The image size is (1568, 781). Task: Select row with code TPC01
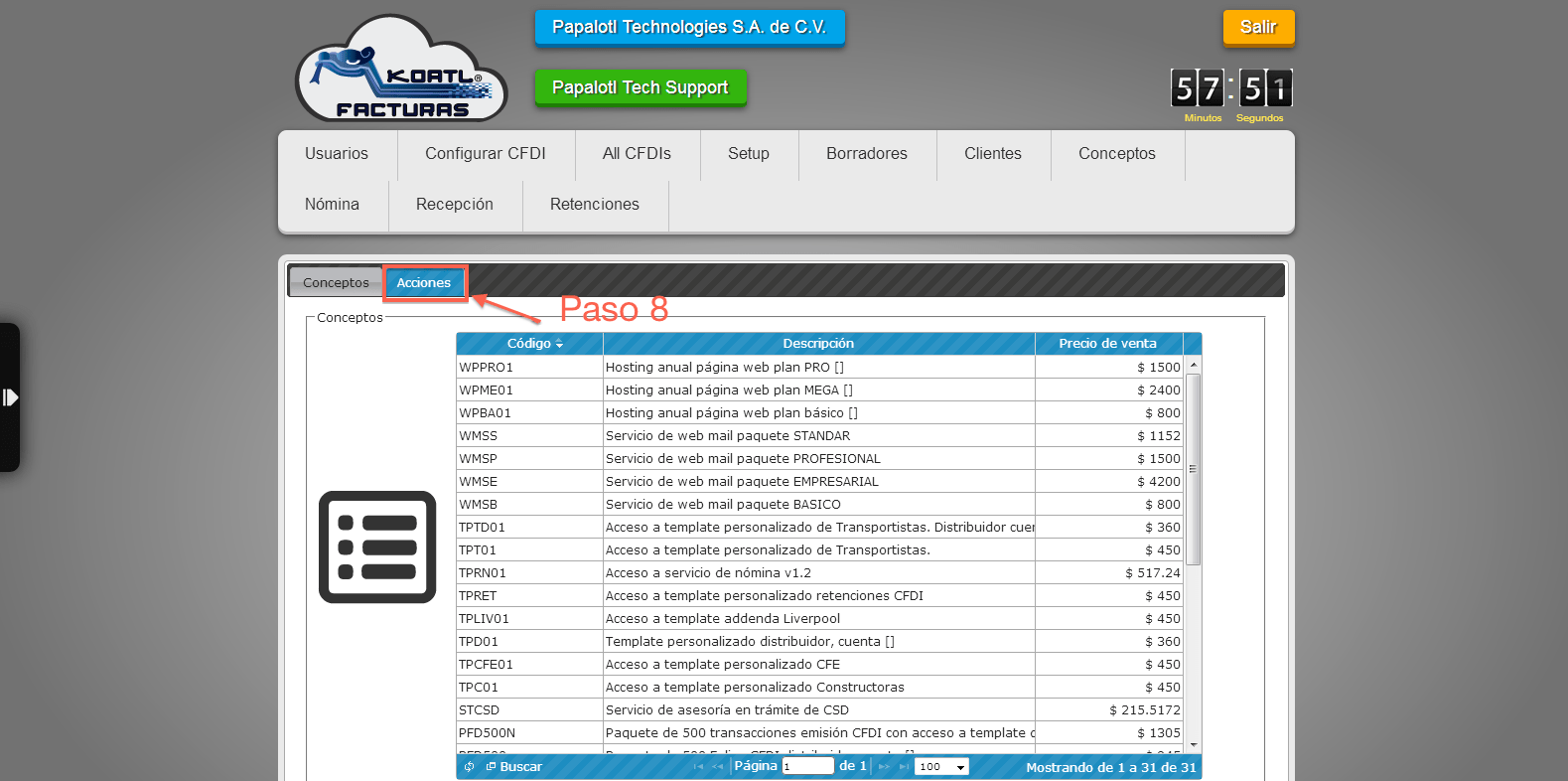(819, 687)
